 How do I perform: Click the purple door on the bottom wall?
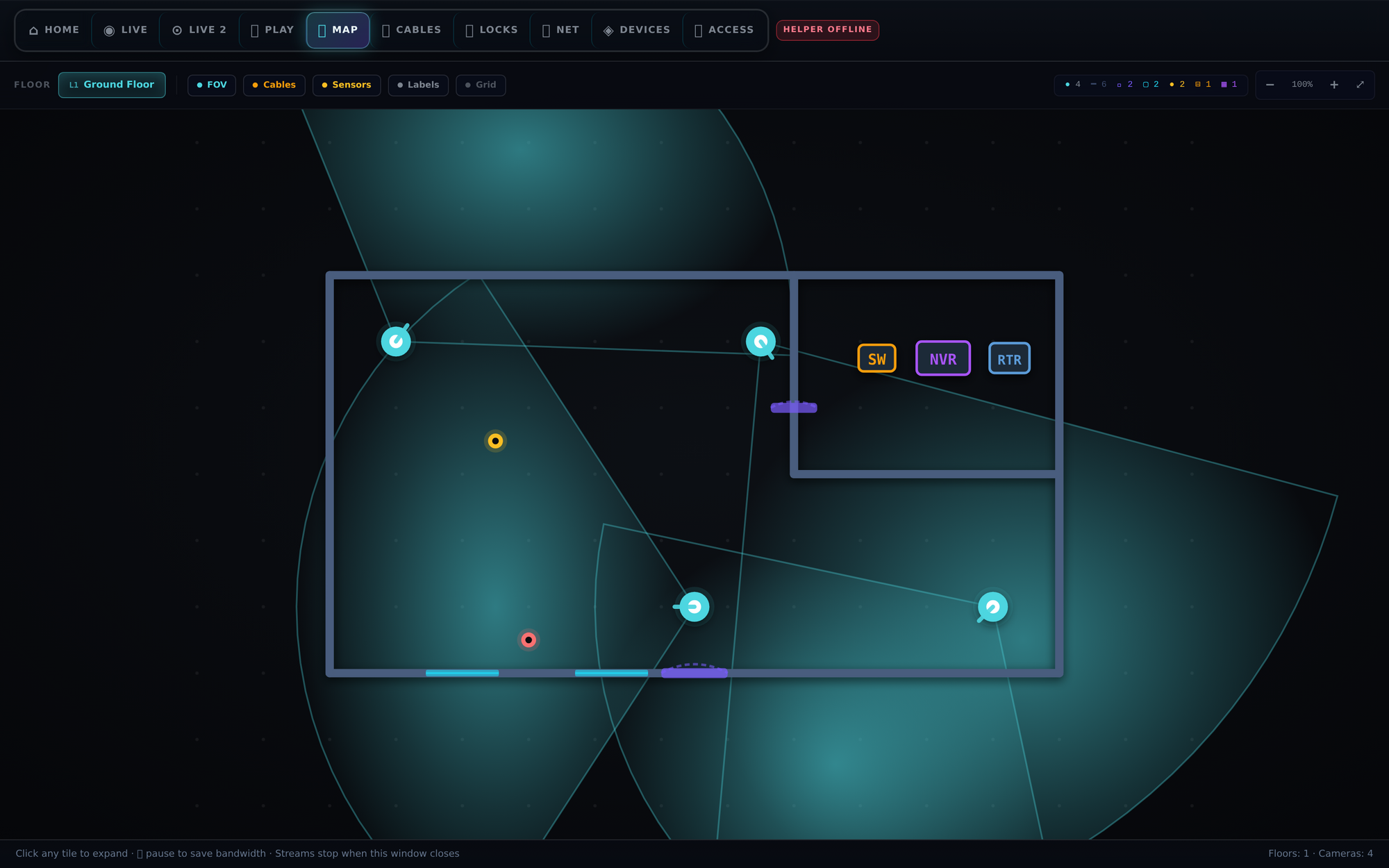tap(694, 671)
